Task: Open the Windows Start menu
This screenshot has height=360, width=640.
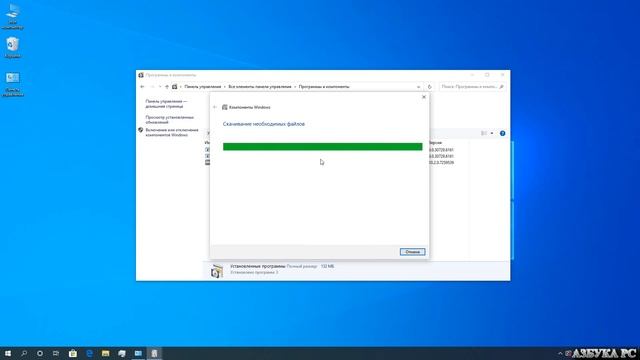Action: coord(8,353)
